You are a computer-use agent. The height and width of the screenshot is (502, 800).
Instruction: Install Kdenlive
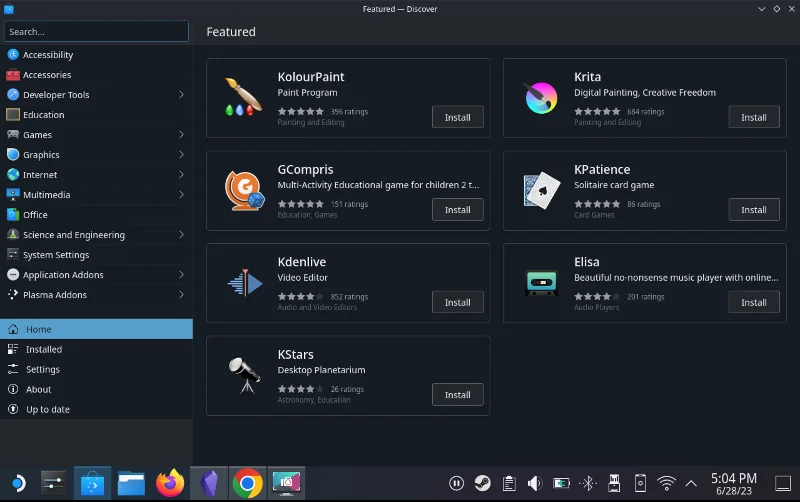point(458,303)
